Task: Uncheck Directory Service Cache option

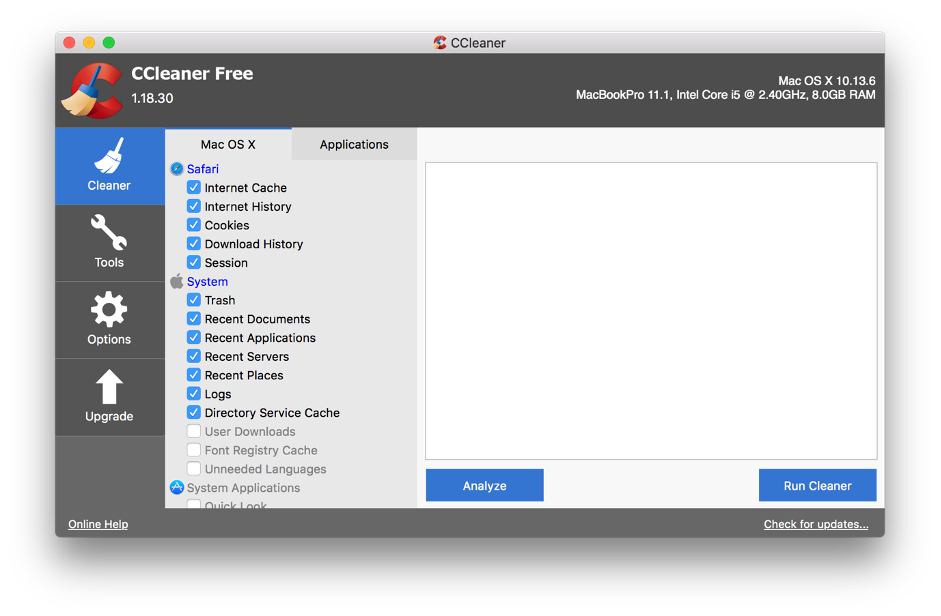Action: coord(194,413)
